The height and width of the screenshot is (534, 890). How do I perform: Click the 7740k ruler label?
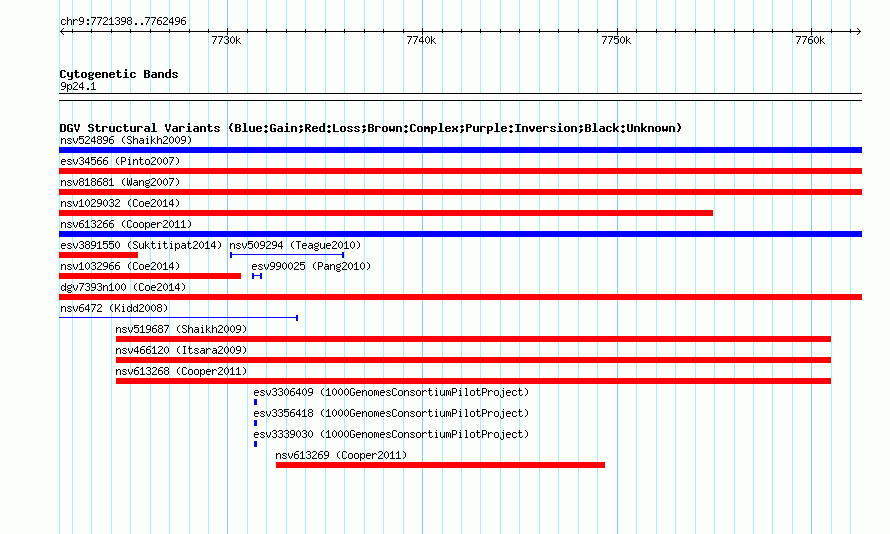pos(421,40)
